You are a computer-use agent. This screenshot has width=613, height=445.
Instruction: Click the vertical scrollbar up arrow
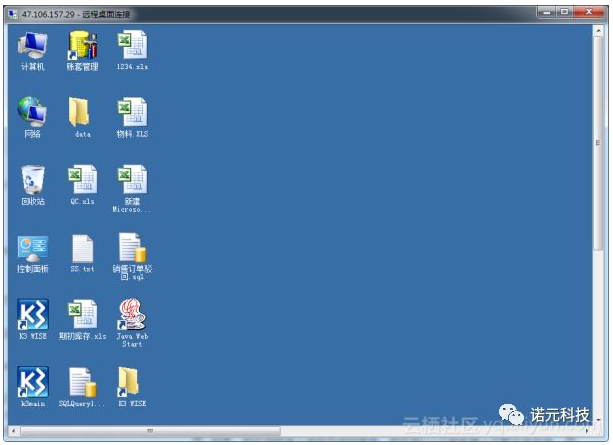pyautogui.click(x=598, y=31)
